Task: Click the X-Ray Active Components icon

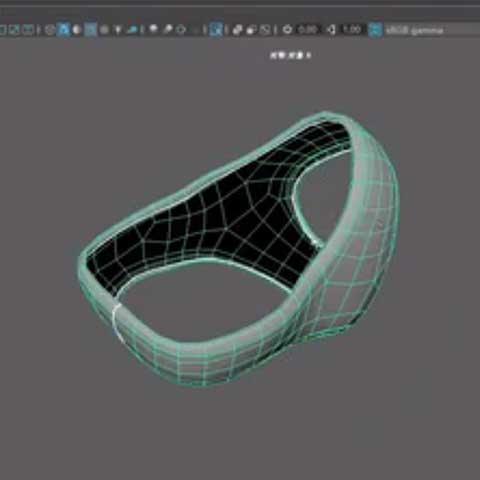Action: pos(251,30)
